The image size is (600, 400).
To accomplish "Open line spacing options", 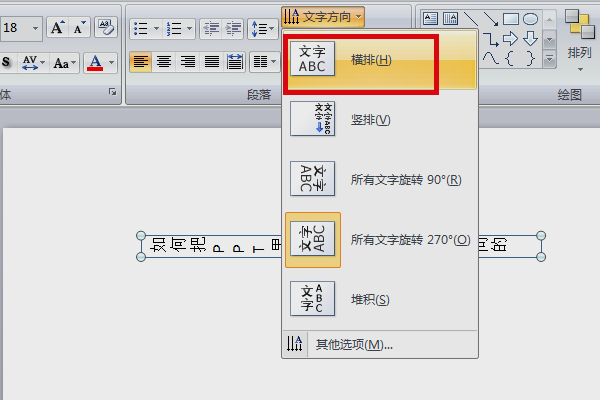I will coord(262,29).
